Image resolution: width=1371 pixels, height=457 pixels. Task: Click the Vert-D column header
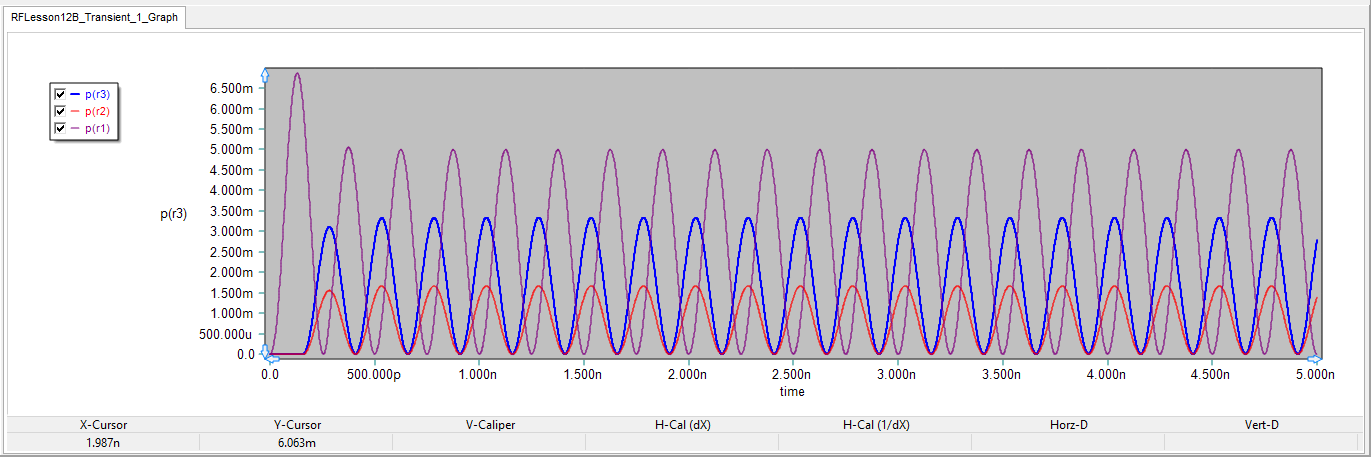[x=1261, y=425]
